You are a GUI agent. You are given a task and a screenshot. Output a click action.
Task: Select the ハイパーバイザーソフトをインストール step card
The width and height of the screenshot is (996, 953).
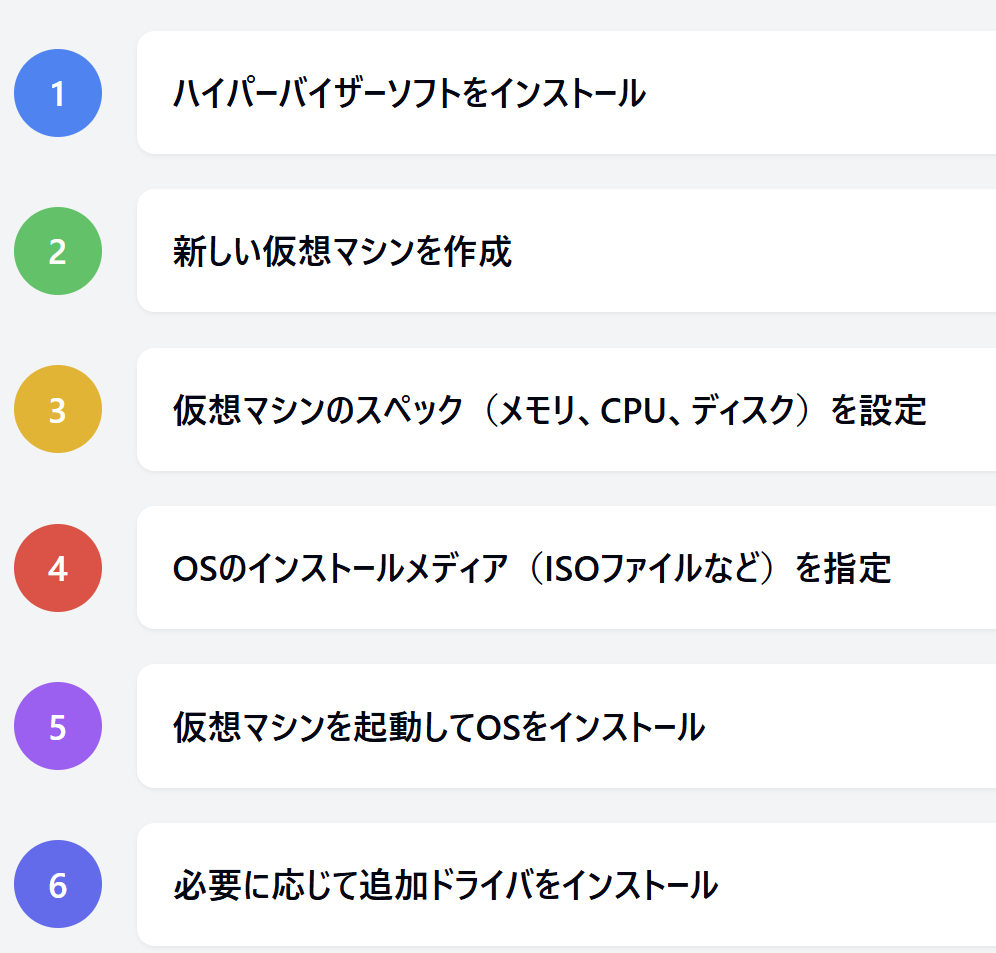(x=565, y=93)
